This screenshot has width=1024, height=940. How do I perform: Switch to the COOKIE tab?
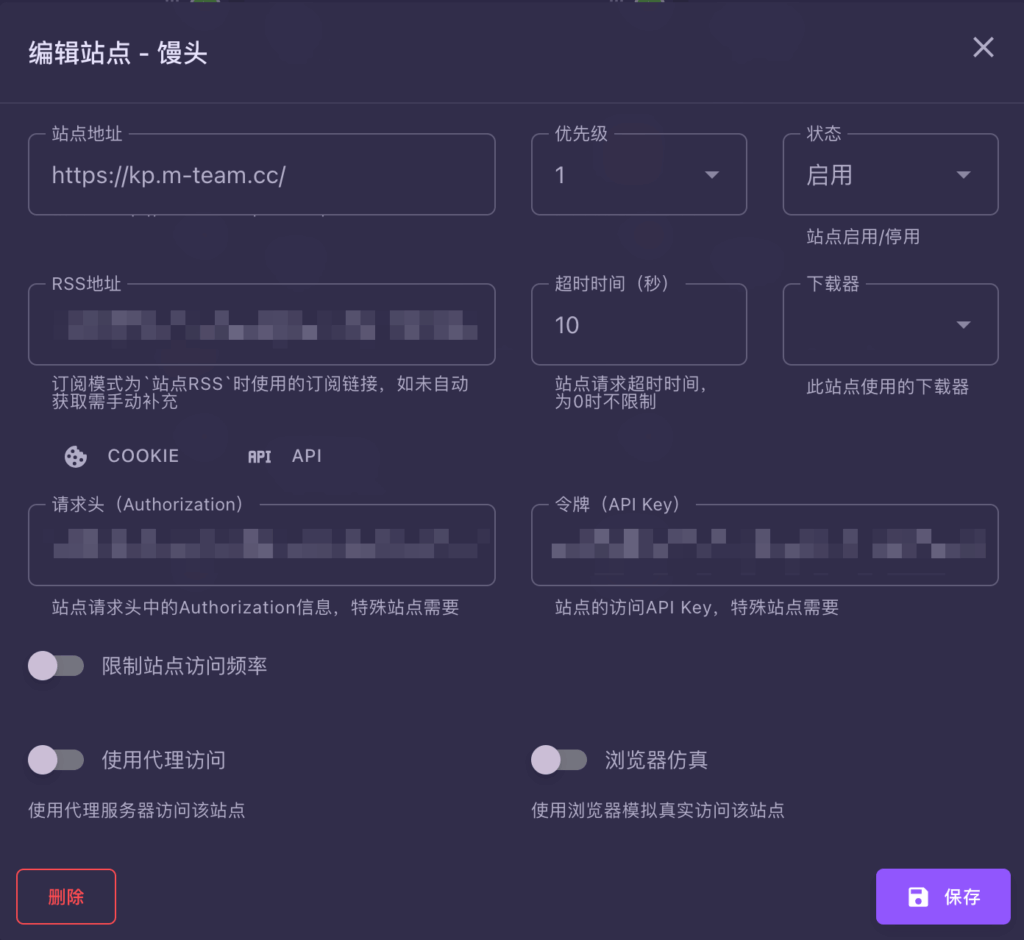click(x=143, y=456)
